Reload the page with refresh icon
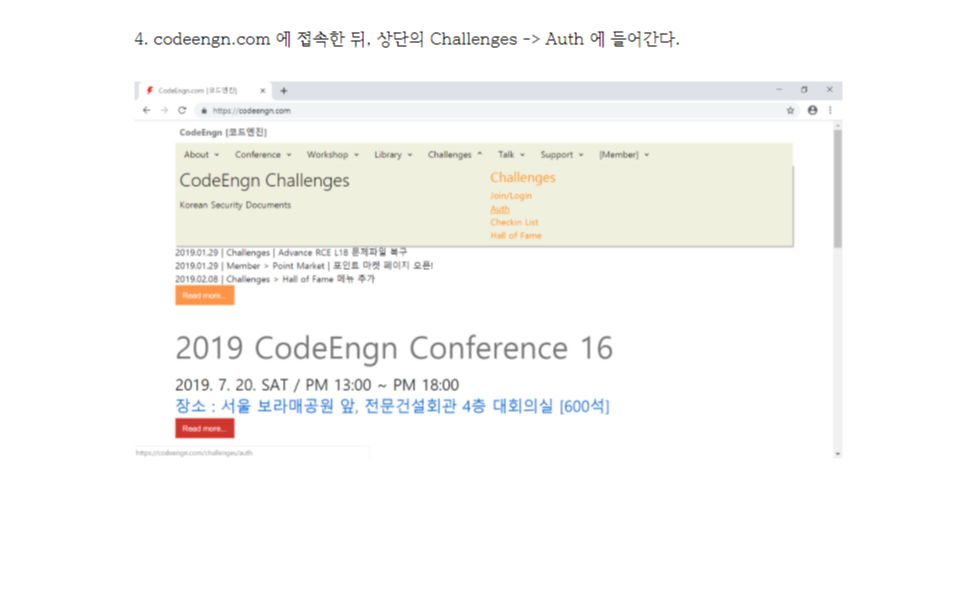The width and height of the screenshot is (966, 592). 182,110
